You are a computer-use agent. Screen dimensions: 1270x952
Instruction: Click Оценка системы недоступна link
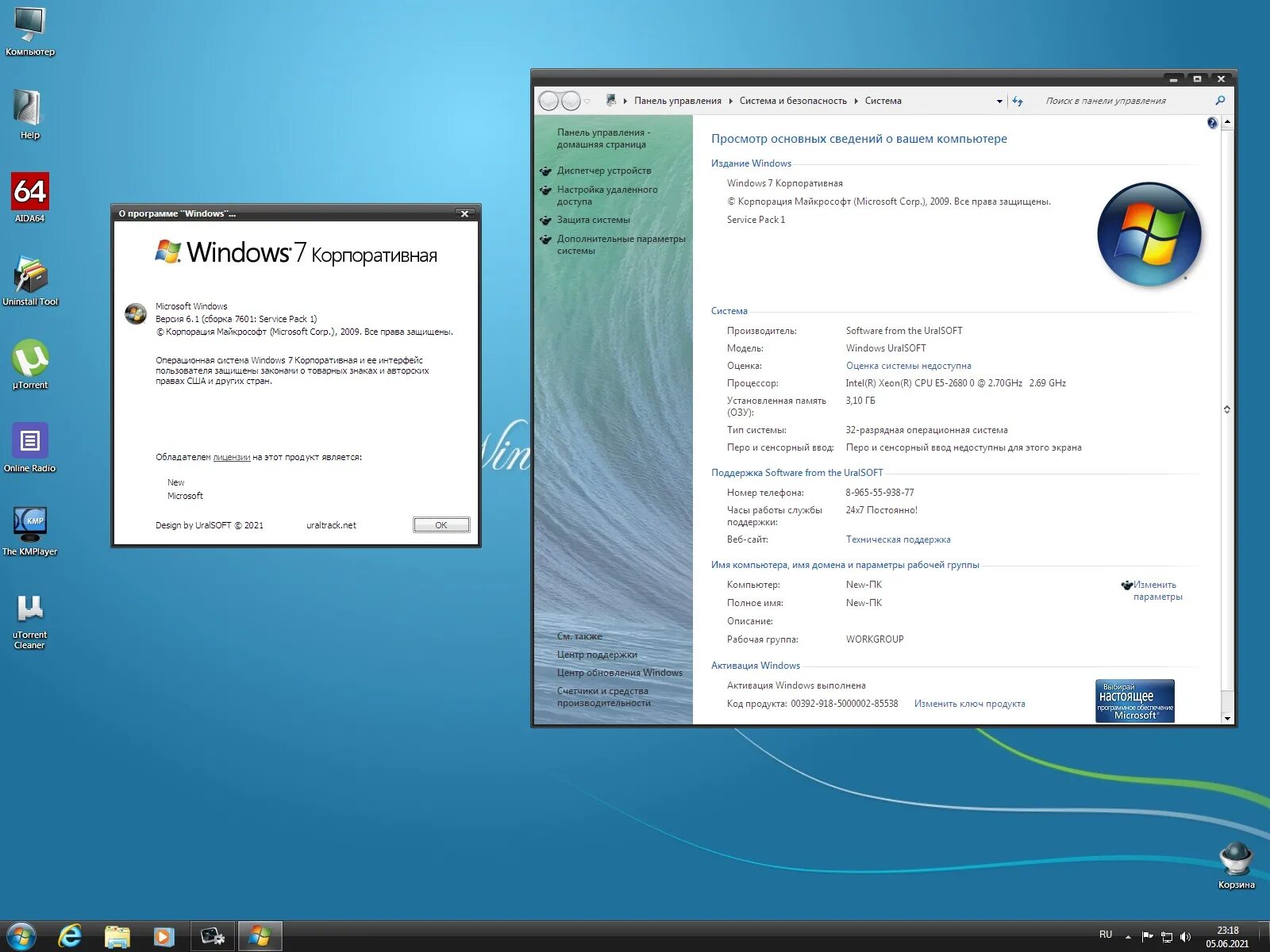pos(908,366)
